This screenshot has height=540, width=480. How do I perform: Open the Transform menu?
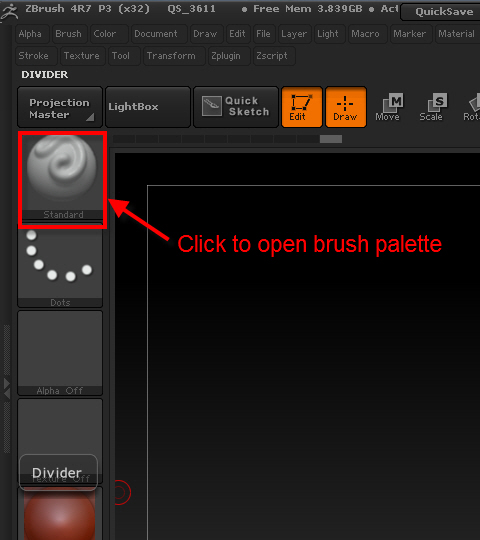tap(174, 56)
